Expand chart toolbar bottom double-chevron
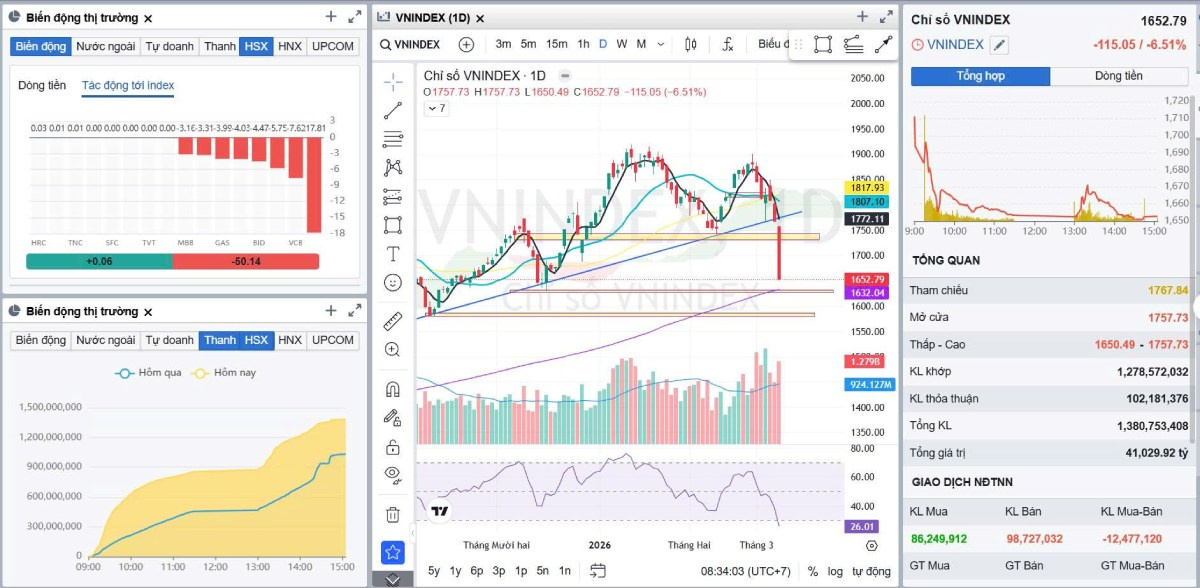1200x588 pixels. [393, 579]
